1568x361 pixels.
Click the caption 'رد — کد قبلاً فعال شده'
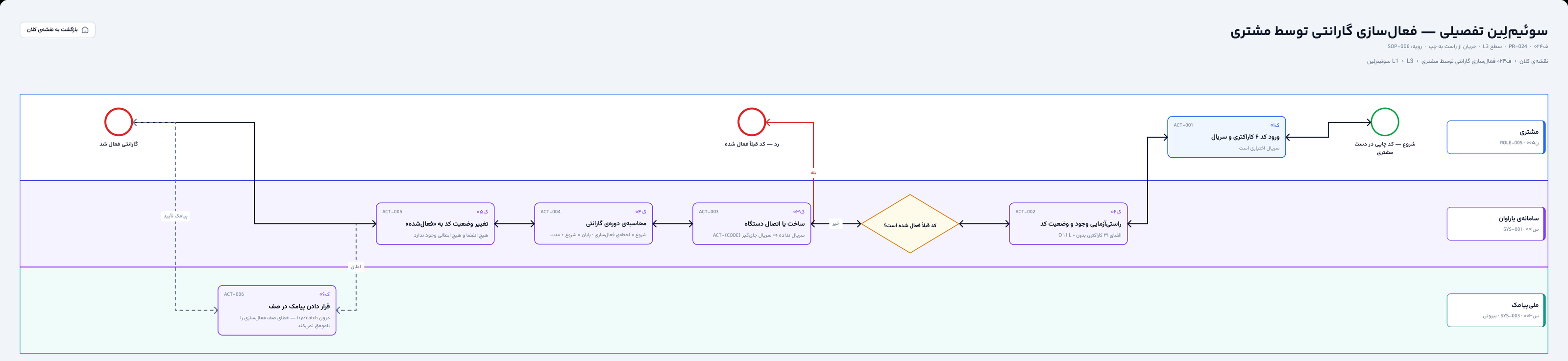[x=752, y=144]
